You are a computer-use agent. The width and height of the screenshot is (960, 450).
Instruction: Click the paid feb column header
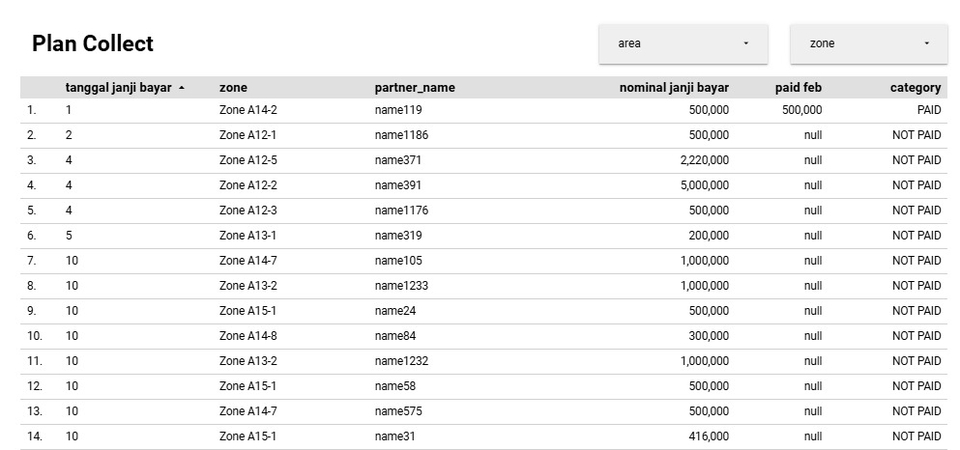click(x=798, y=88)
